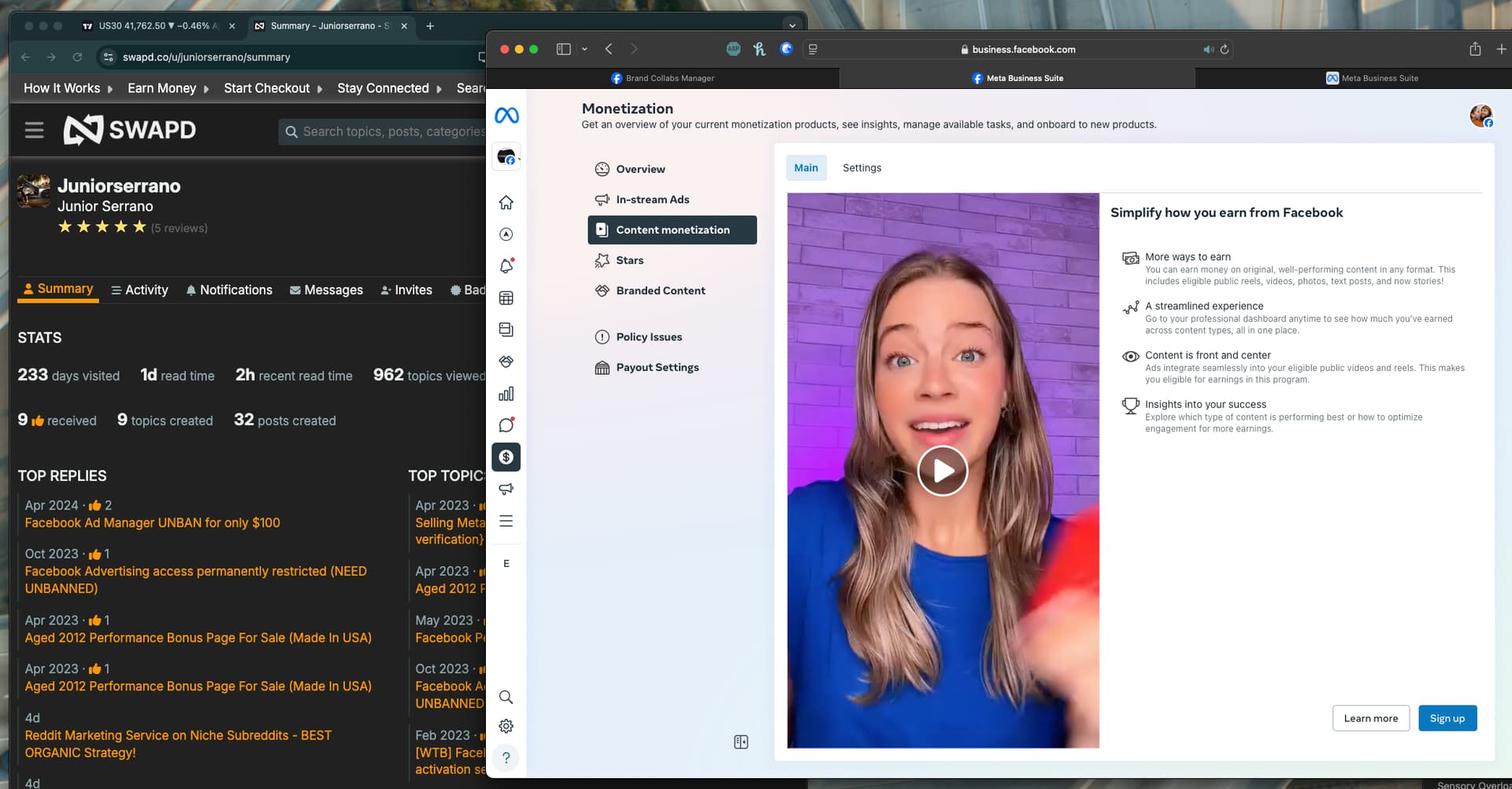Toggle the Safari sidebar panel button
The width and height of the screenshot is (1512, 789).
pos(563,49)
